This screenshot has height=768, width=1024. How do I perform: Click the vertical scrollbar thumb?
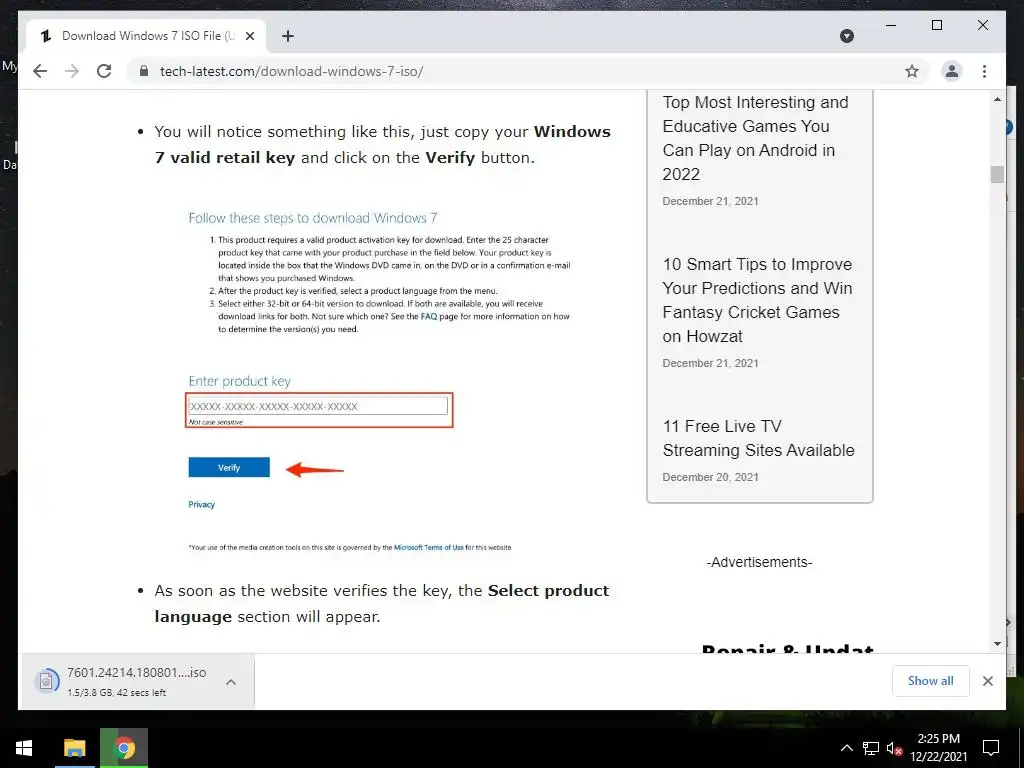coord(997,174)
